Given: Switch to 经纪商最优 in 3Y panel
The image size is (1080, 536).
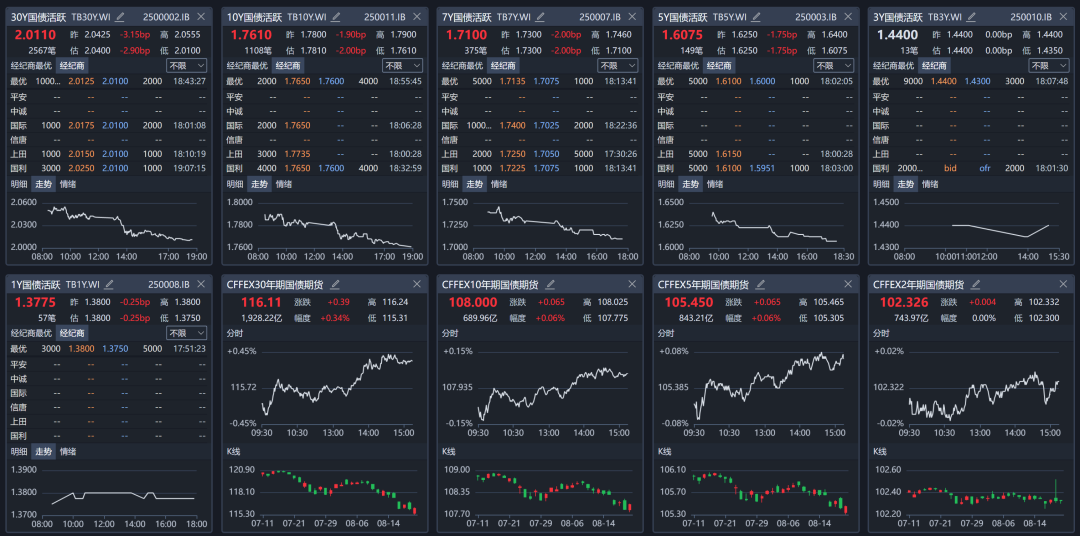Looking at the screenshot, I should point(895,65).
